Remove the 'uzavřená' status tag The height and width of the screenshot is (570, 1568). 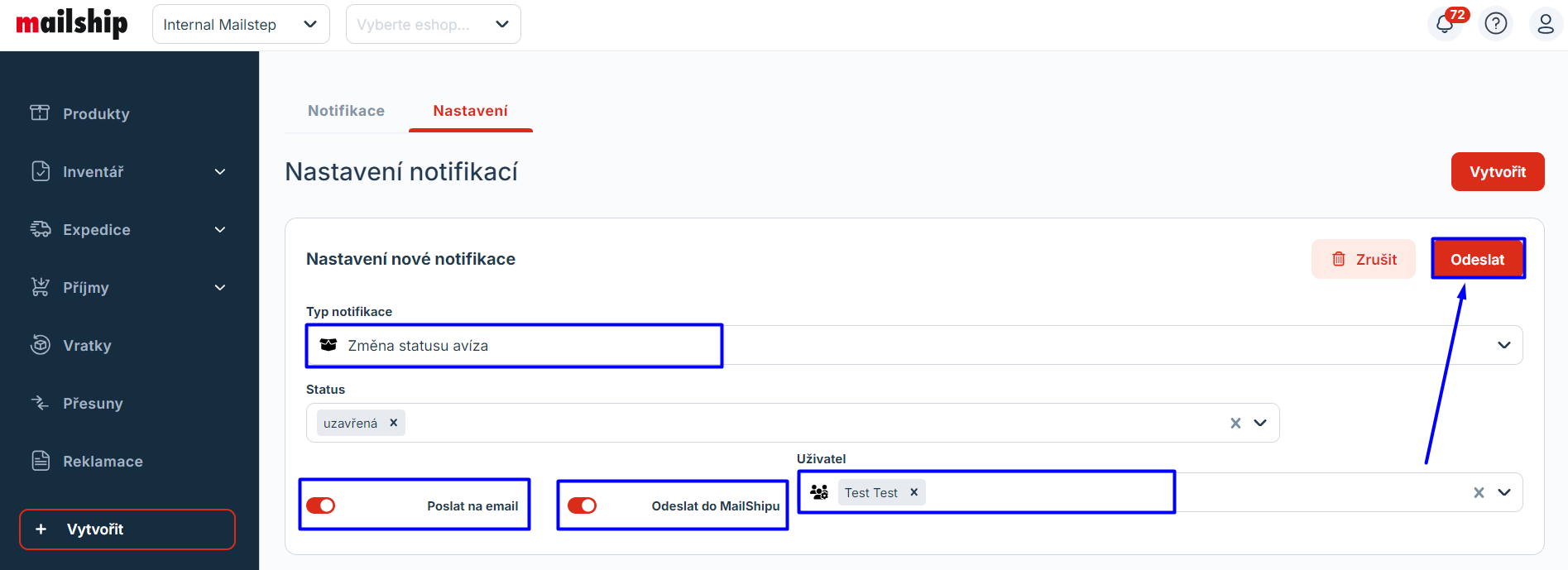click(x=394, y=423)
